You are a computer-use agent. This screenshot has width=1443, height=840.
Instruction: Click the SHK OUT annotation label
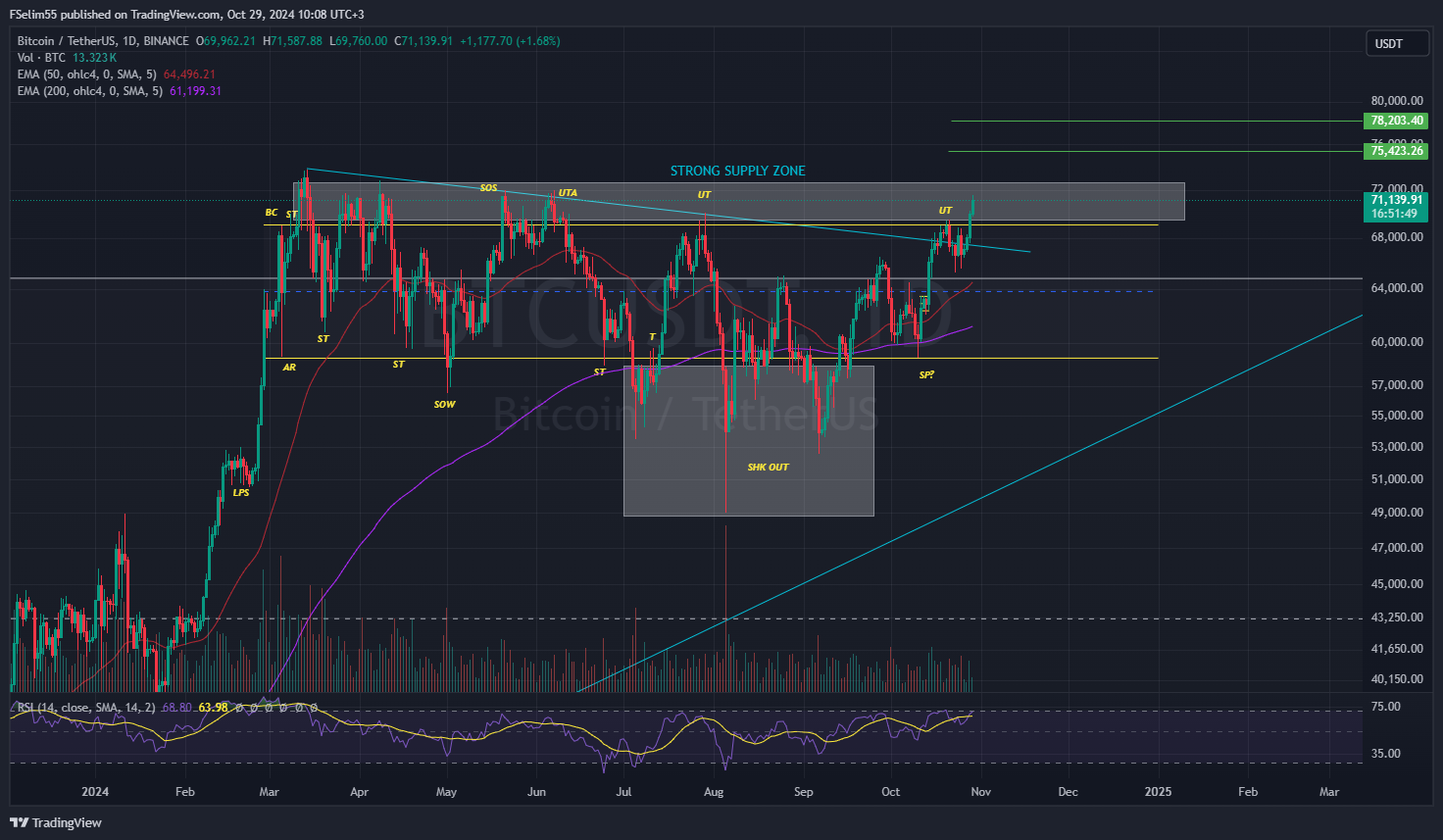[x=768, y=468]
